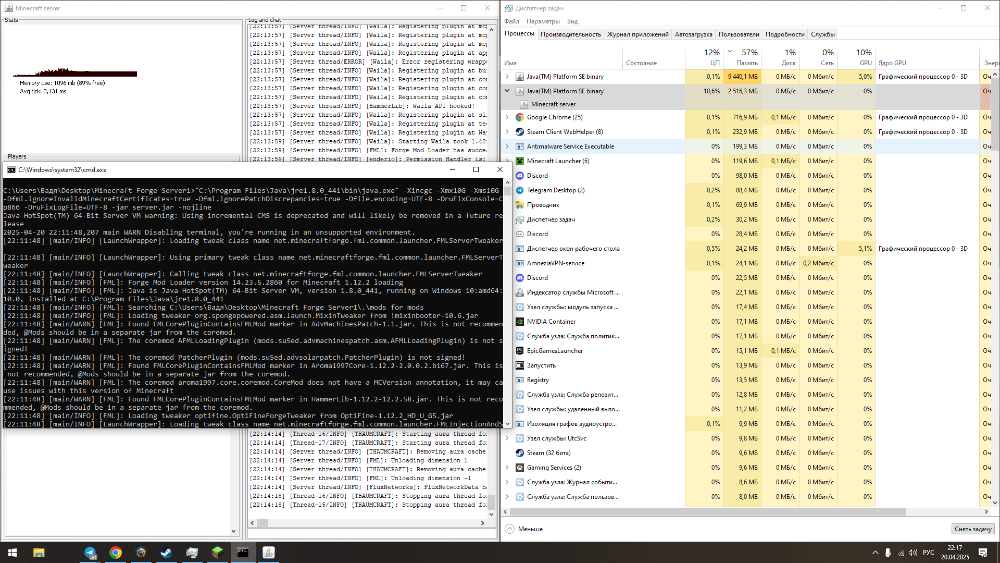Click microphone icon in system tray

point(888,553)
